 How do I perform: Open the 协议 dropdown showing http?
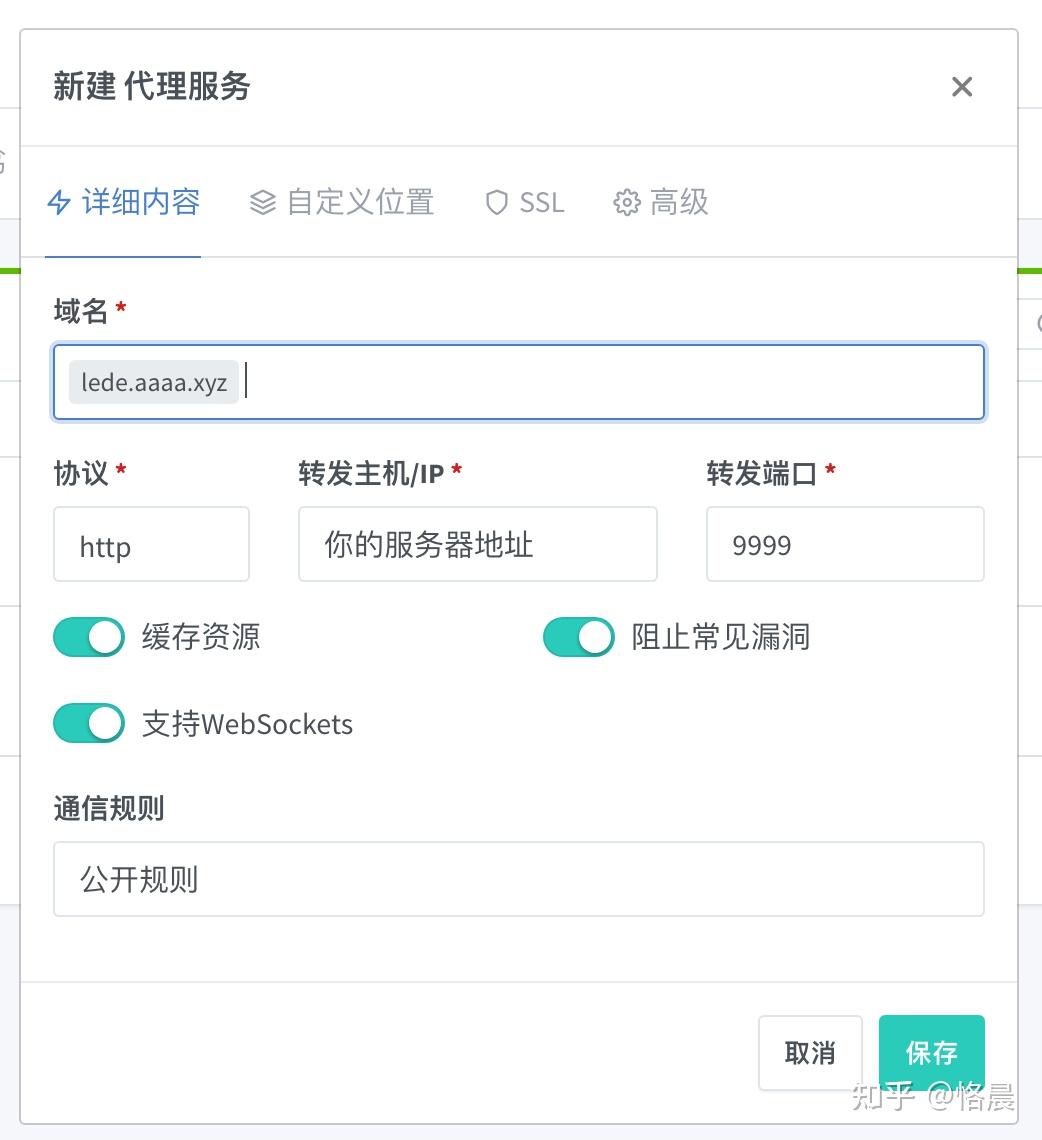point(151,544)
